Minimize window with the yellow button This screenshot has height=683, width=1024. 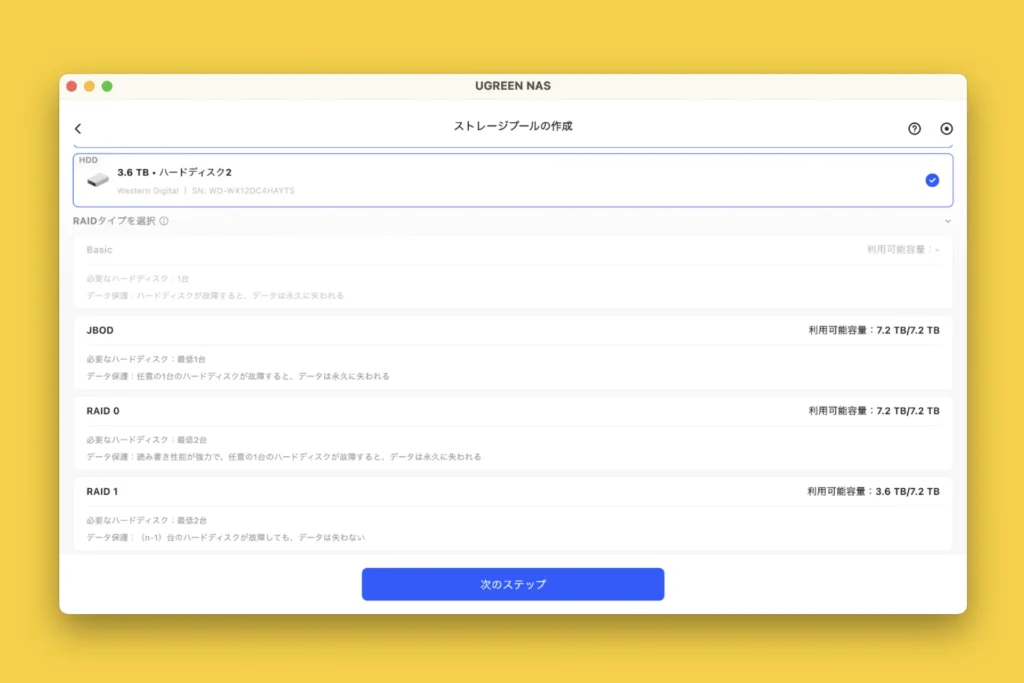click(x=89, y=86)
